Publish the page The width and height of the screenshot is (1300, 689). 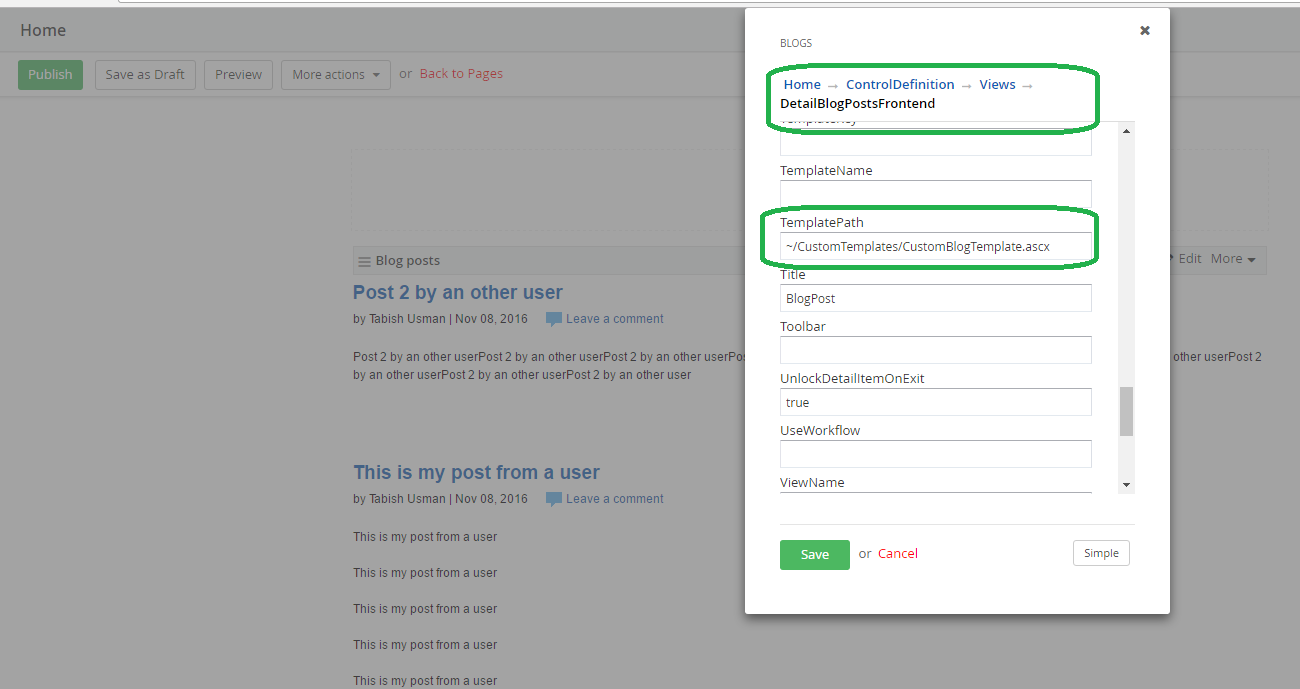tap(50, 74)
